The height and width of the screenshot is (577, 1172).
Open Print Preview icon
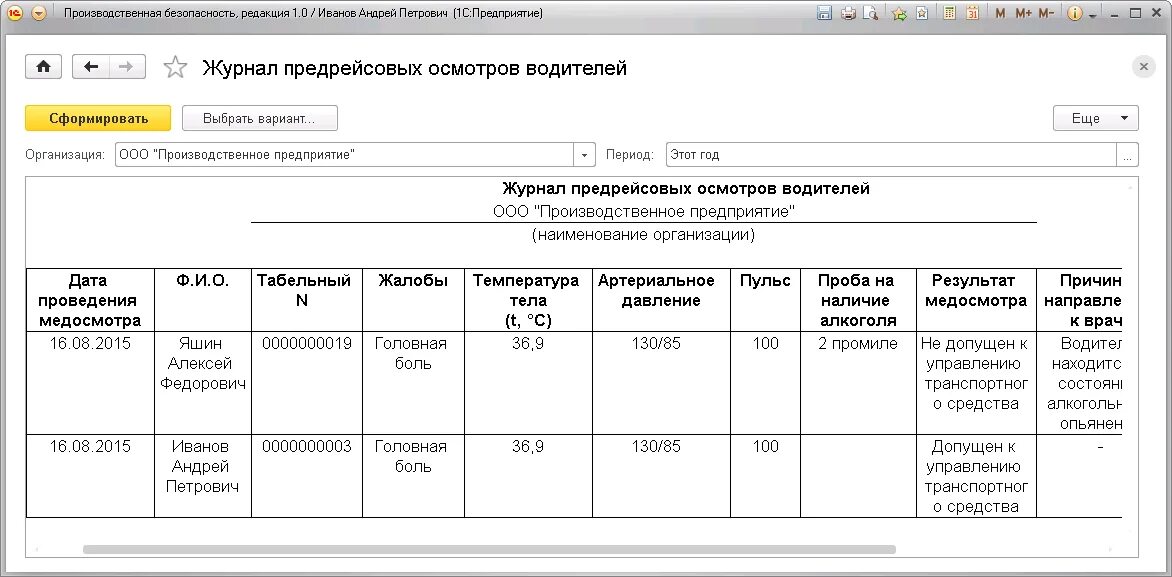(x=869, y=13)
